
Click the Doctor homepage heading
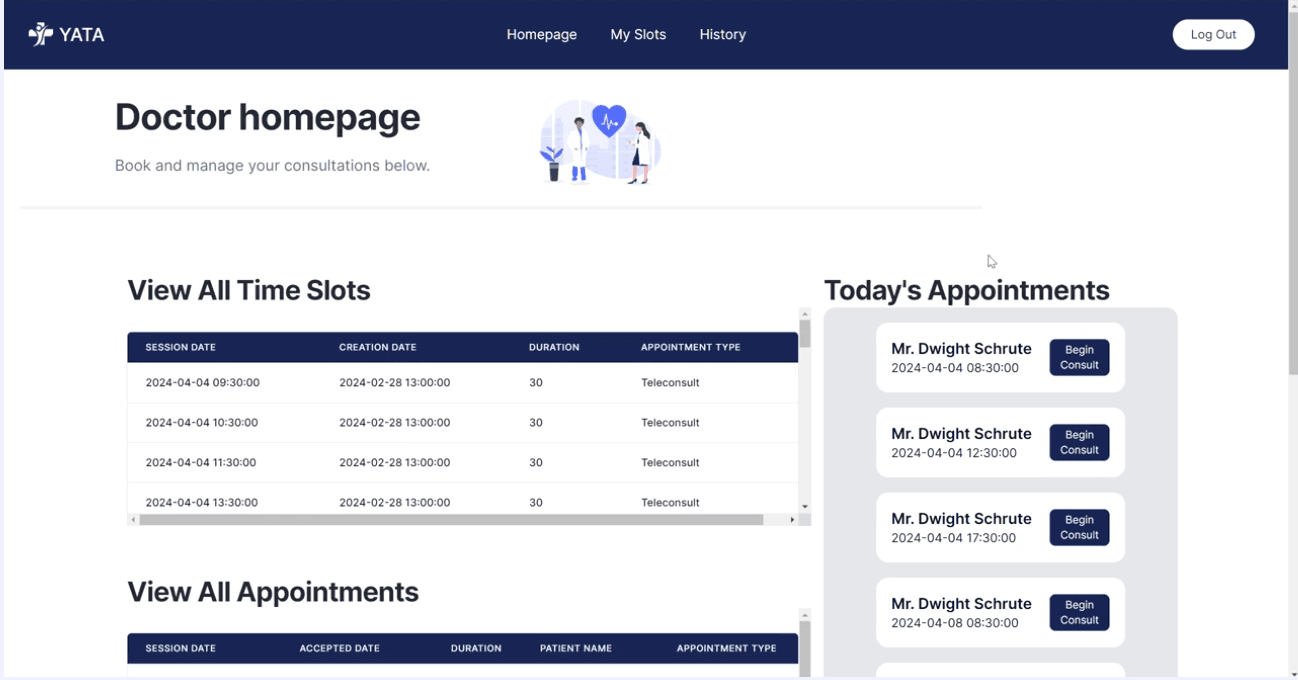pyautogui.click(x=268, y=118)
